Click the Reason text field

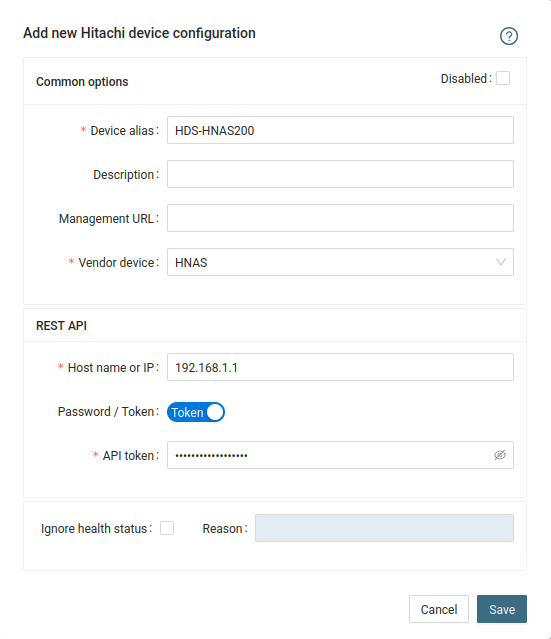(384, 528)
